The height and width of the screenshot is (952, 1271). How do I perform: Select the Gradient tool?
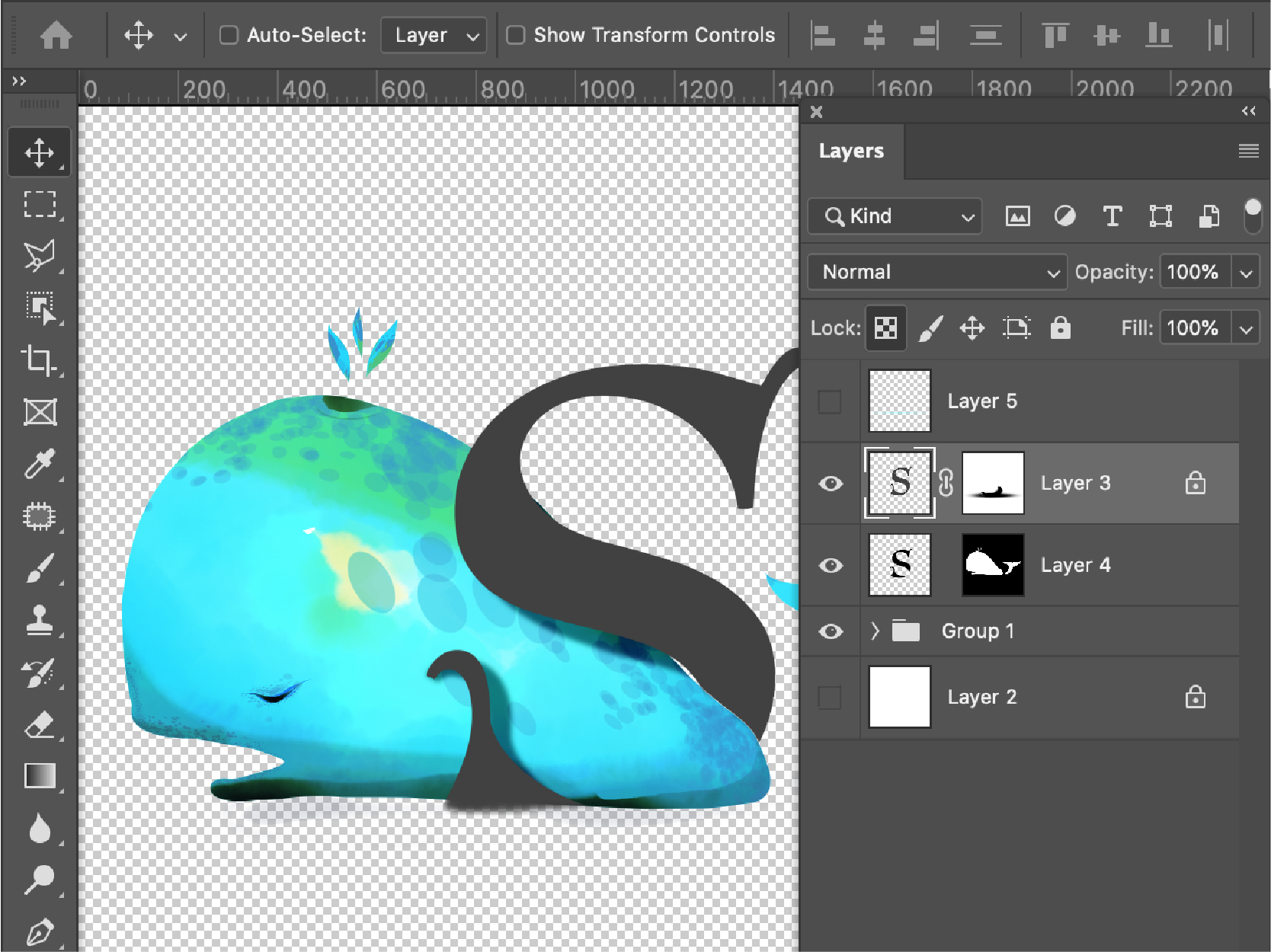click(x=40, y=777)
